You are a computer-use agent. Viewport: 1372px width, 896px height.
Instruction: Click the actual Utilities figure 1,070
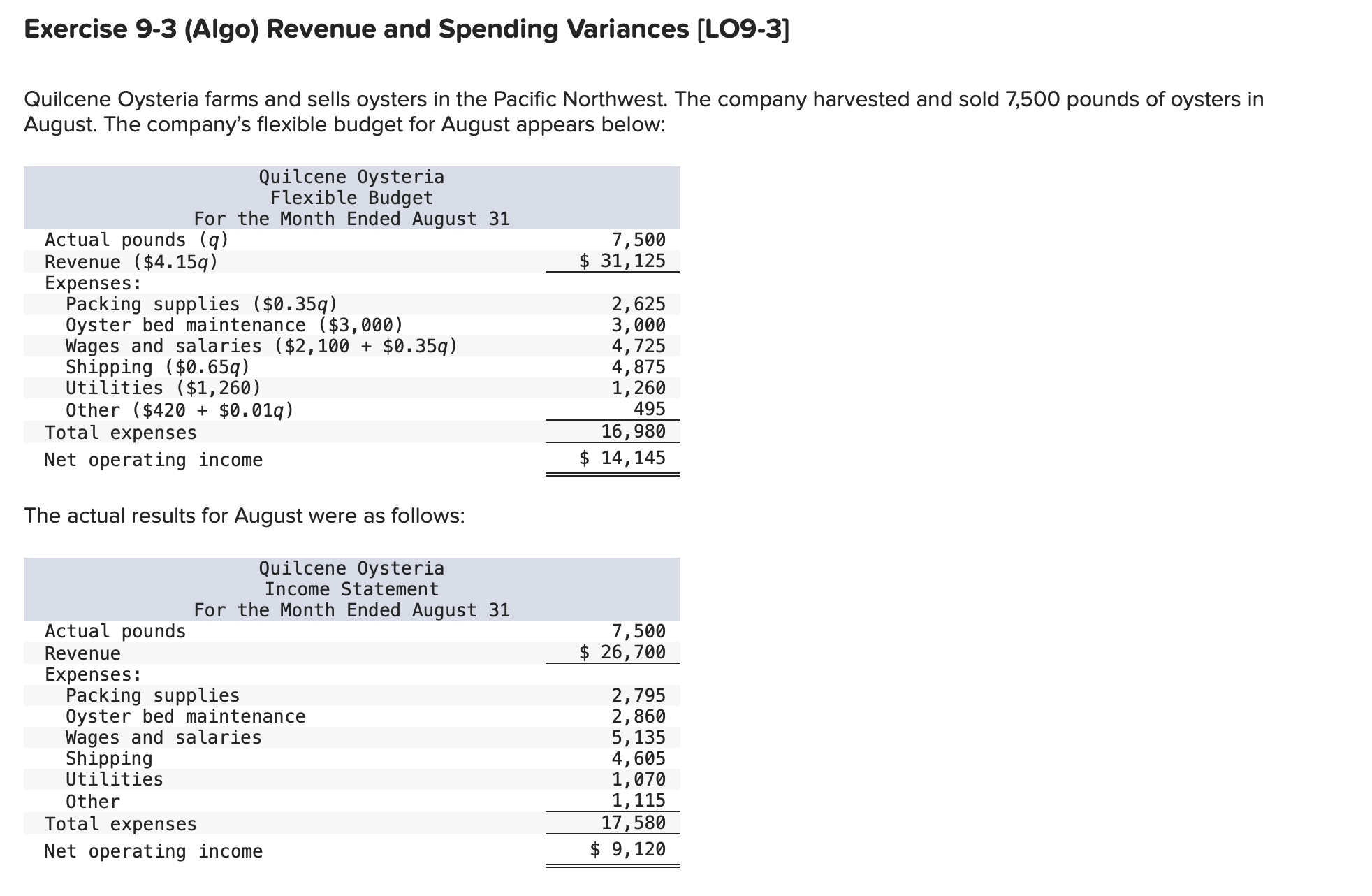pos(638,779)
